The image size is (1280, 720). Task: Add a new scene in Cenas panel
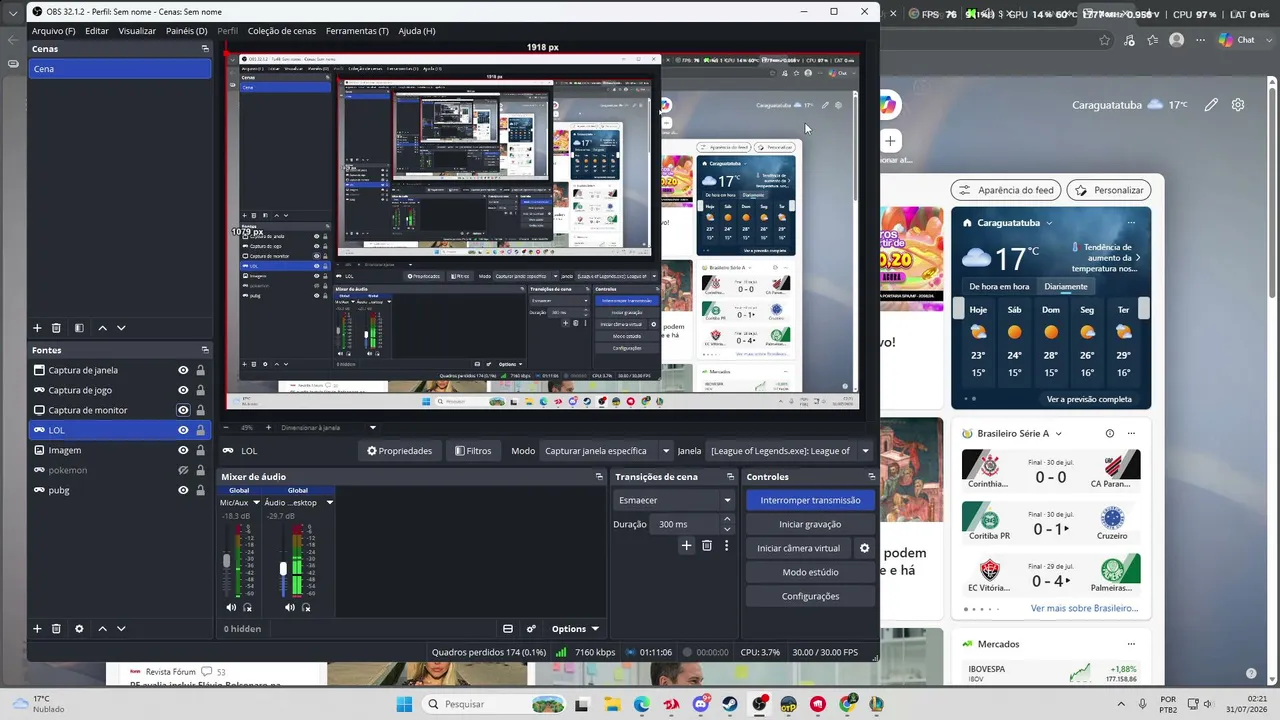click(38, 328)
